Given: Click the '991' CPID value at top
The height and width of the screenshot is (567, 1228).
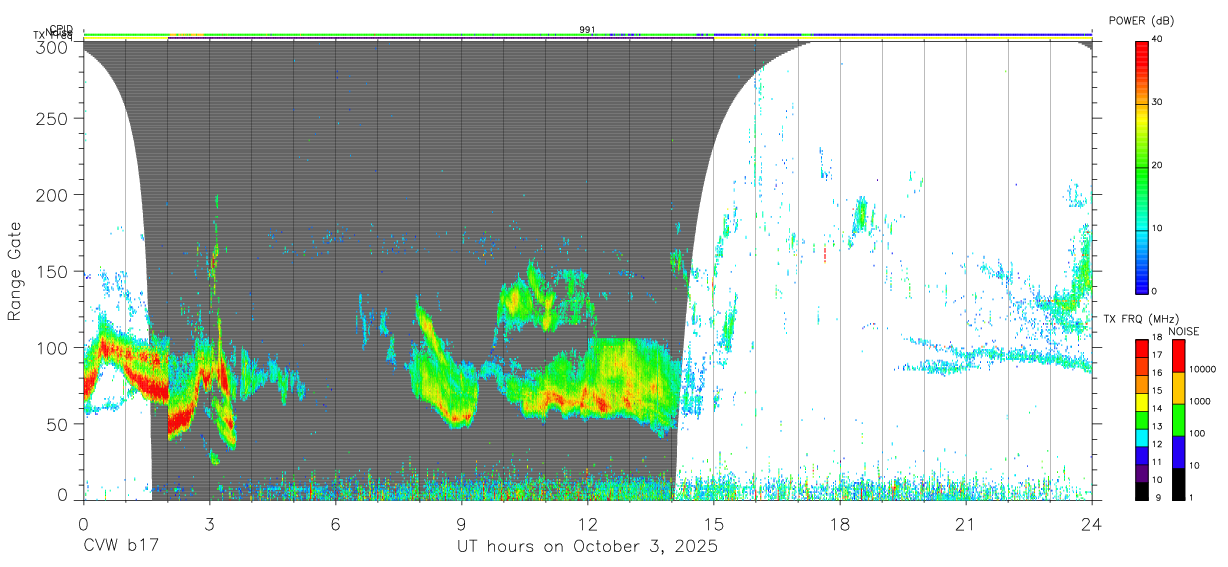Looking at the screenshot, I should (587, 29).
